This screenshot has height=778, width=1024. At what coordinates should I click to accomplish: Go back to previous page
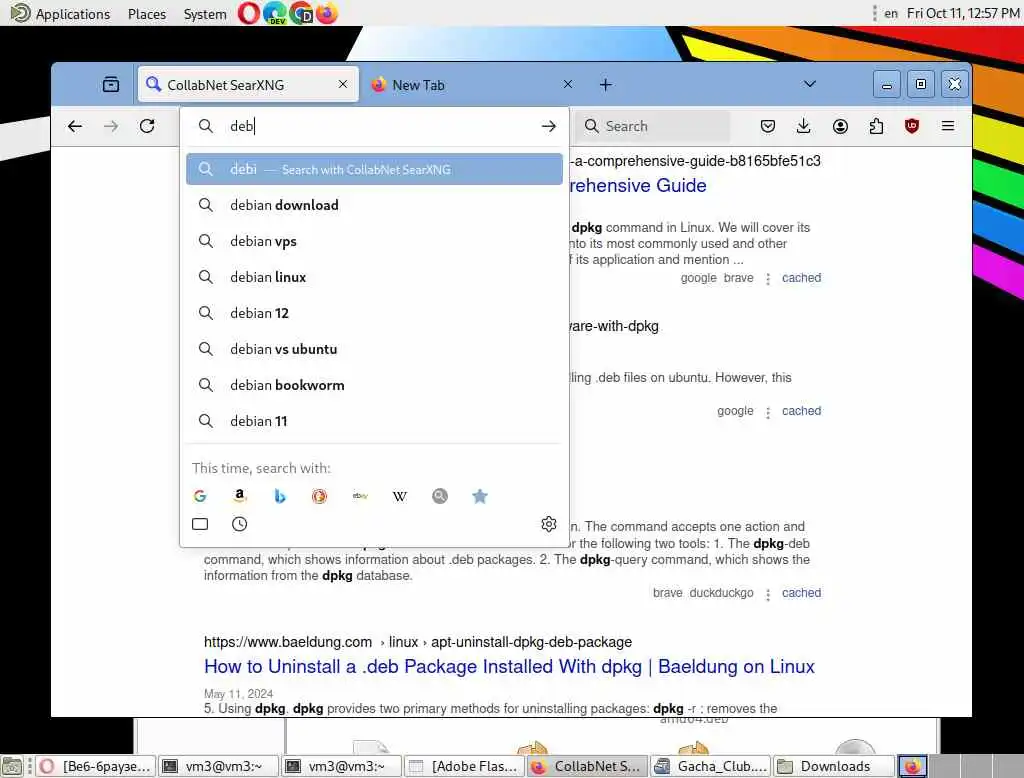pyautogui.click(x=75, y=126)
